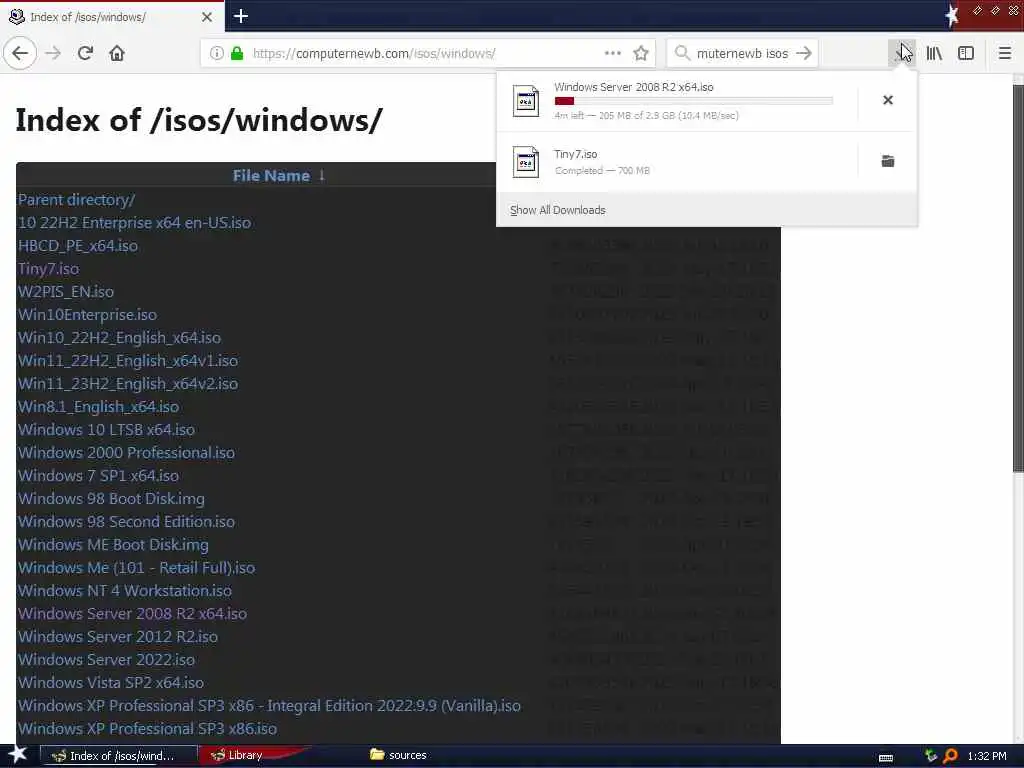Image resolution: width=1024 pixels, height=768 pixels.
Task: Open Windows 98 Boot Disk.img
Action: click(x=112, y=499)
